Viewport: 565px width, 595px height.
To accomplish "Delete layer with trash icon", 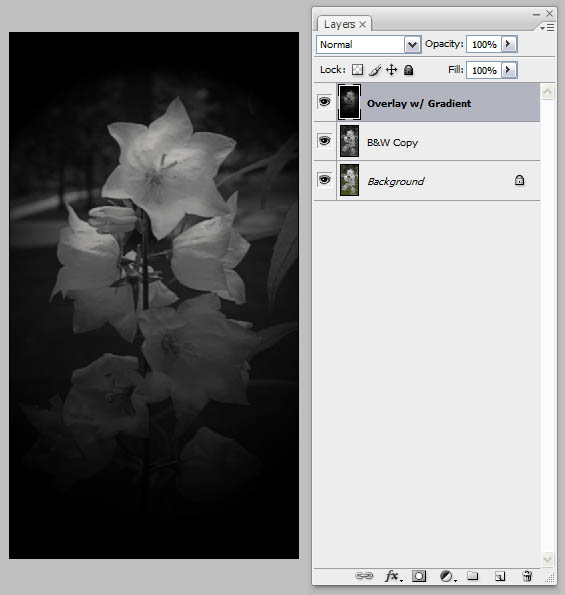I will 527,576.
